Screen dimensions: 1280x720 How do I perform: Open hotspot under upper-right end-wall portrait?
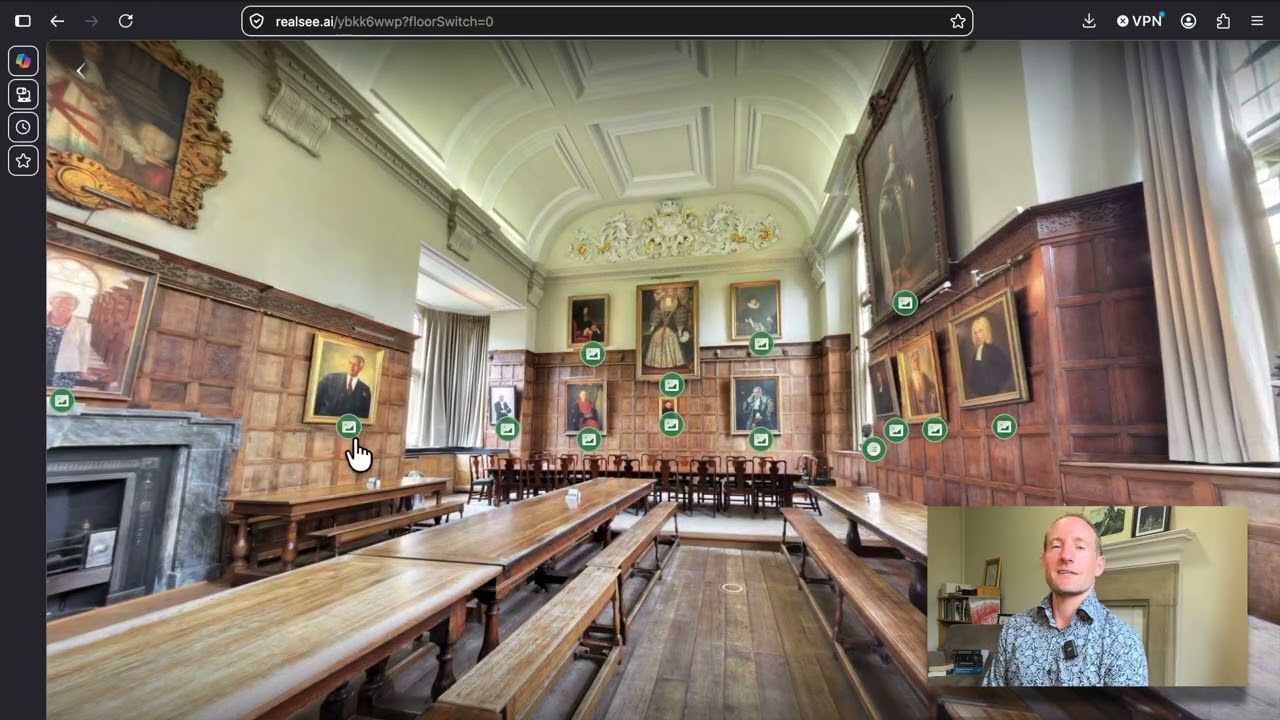point(762,344)
